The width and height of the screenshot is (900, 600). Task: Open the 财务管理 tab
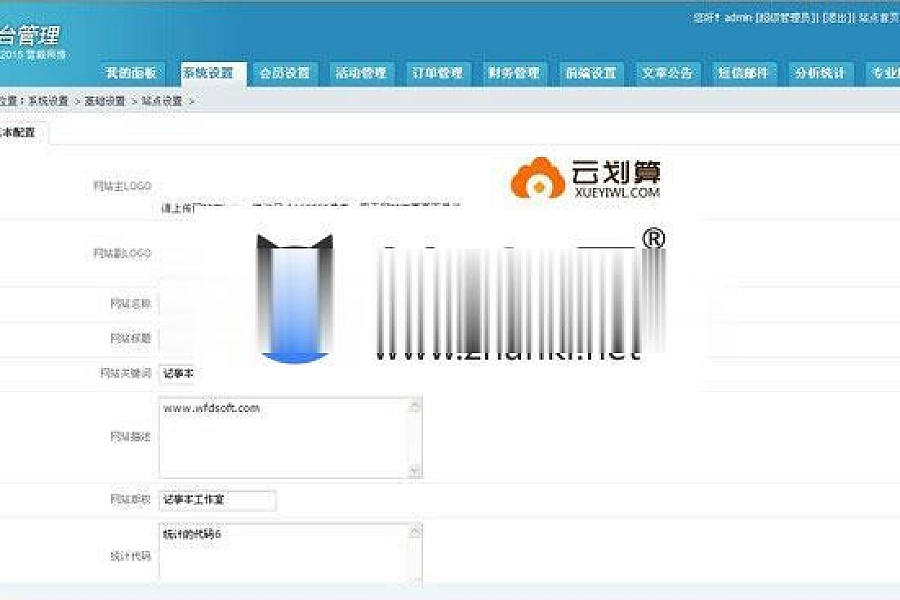coord(513,73)
